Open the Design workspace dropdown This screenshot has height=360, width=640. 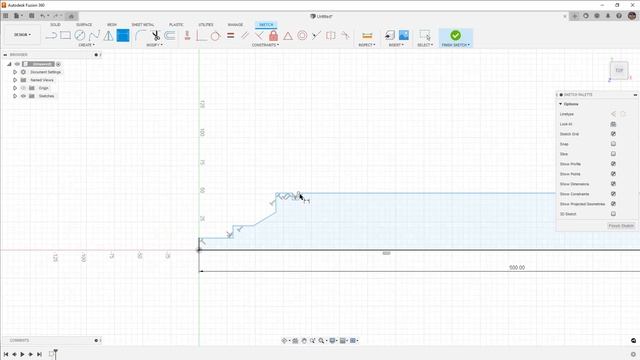click(22, 35)
